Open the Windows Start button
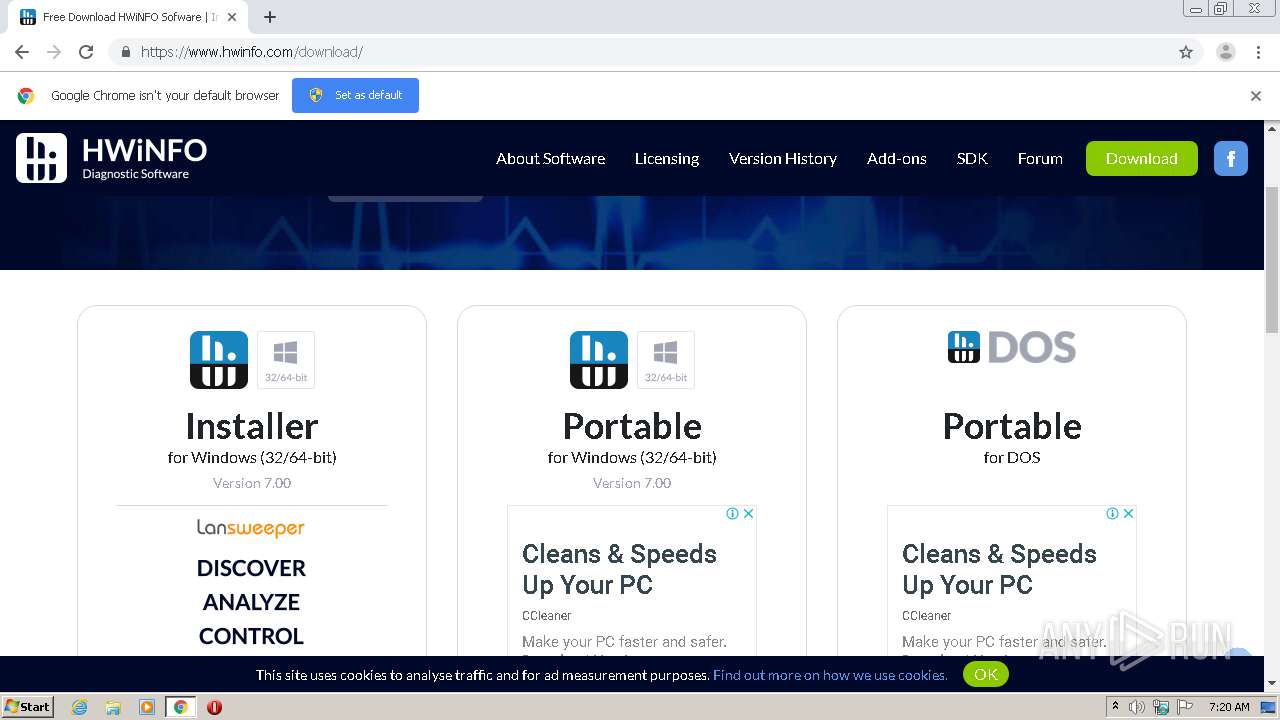The height and width of the screenshot is (720, 1280). [x=28, y=707]
